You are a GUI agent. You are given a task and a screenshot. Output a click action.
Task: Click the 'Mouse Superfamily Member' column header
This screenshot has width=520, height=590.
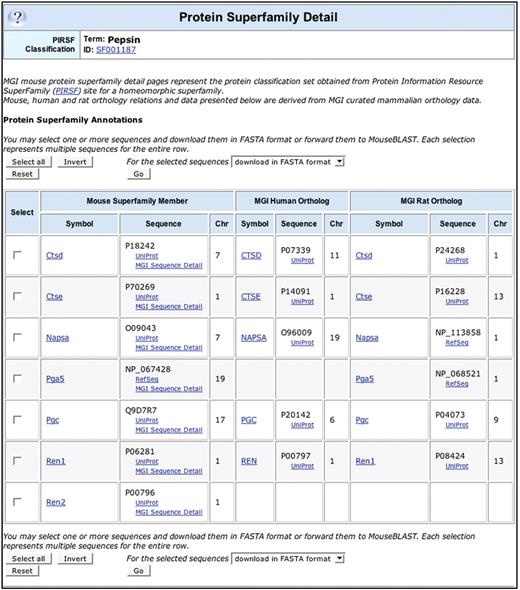click(x=137, y=201)
